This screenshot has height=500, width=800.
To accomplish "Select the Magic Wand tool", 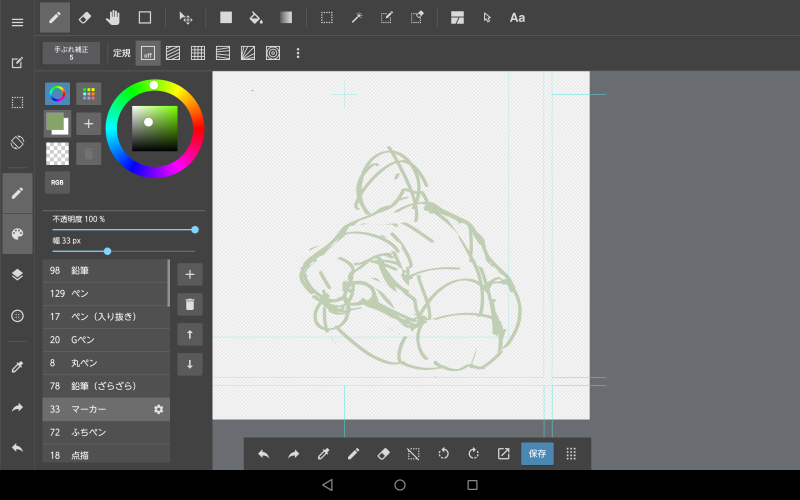I will [x=356, y=17].
